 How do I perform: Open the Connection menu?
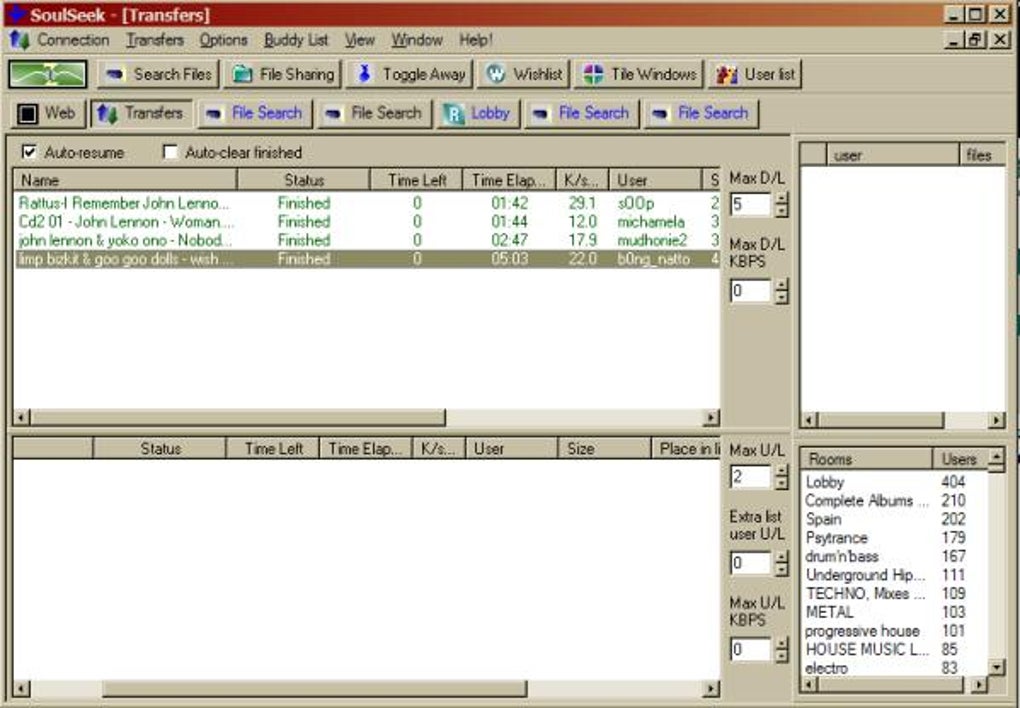pyautogui.click(x=73, y=40)
